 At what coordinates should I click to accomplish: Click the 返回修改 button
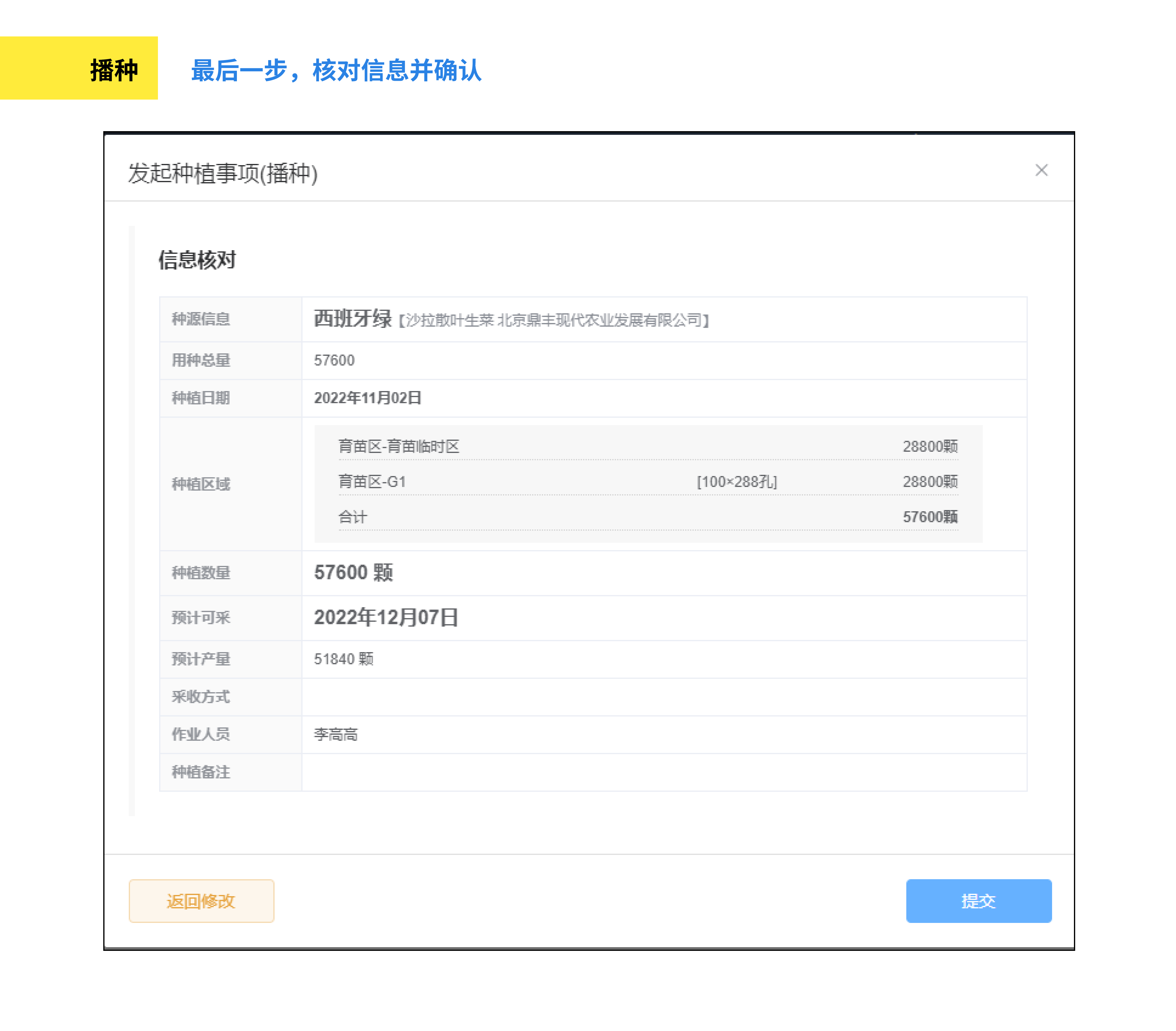[201, 900]
